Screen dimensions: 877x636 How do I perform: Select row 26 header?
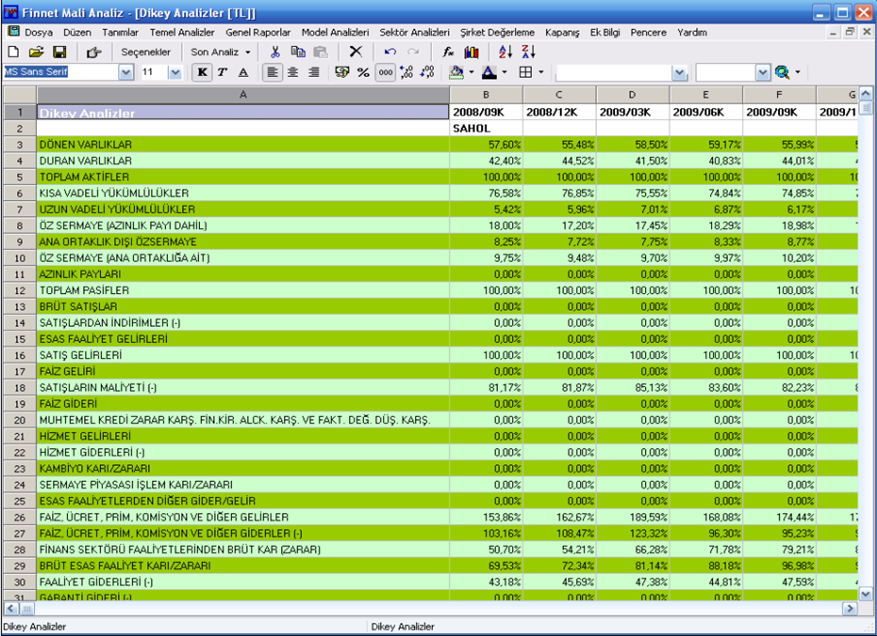click(x=20, y=517)
